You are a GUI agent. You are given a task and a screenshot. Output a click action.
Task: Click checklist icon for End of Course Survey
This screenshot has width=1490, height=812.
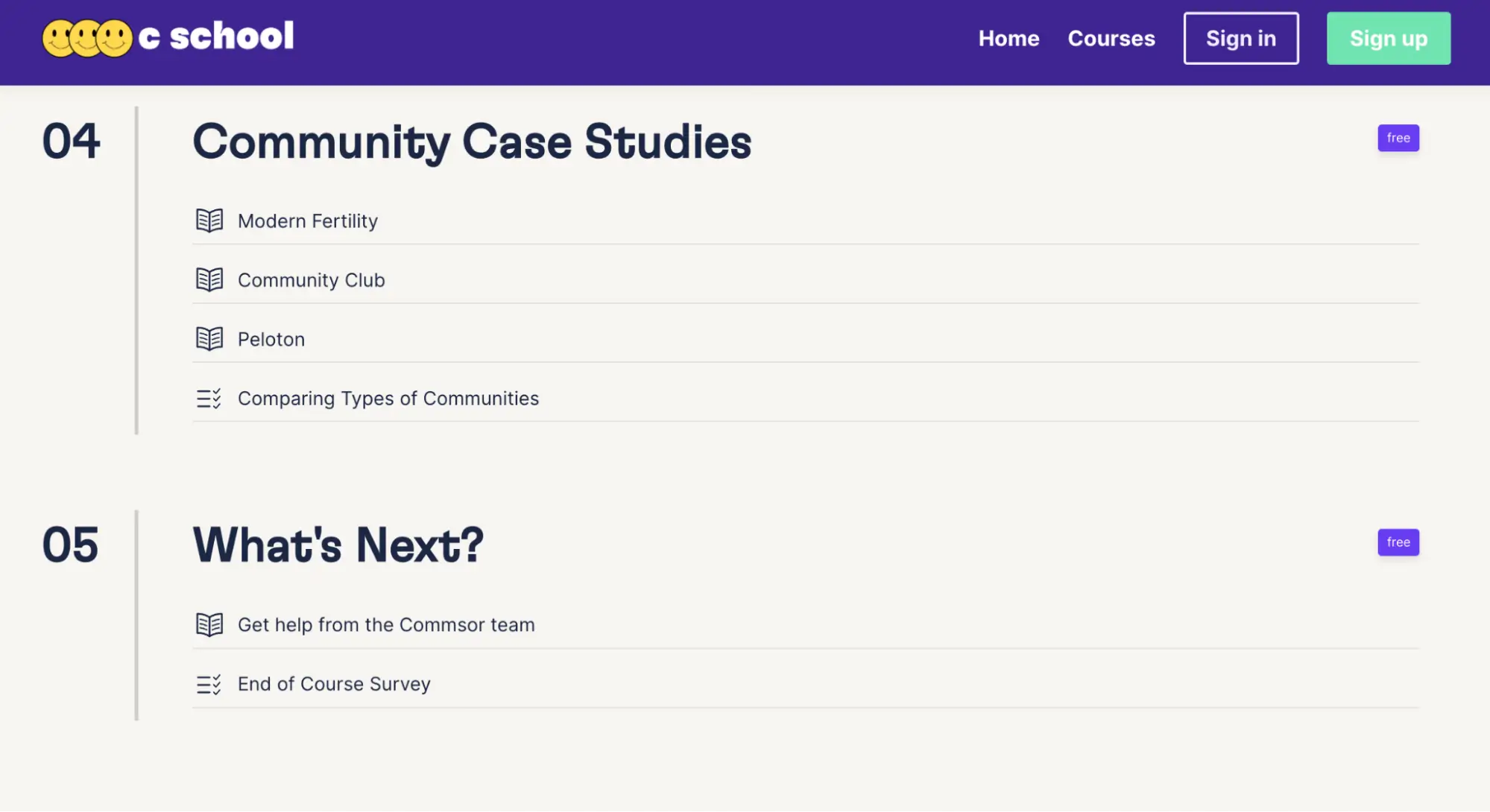click(209, 684)
